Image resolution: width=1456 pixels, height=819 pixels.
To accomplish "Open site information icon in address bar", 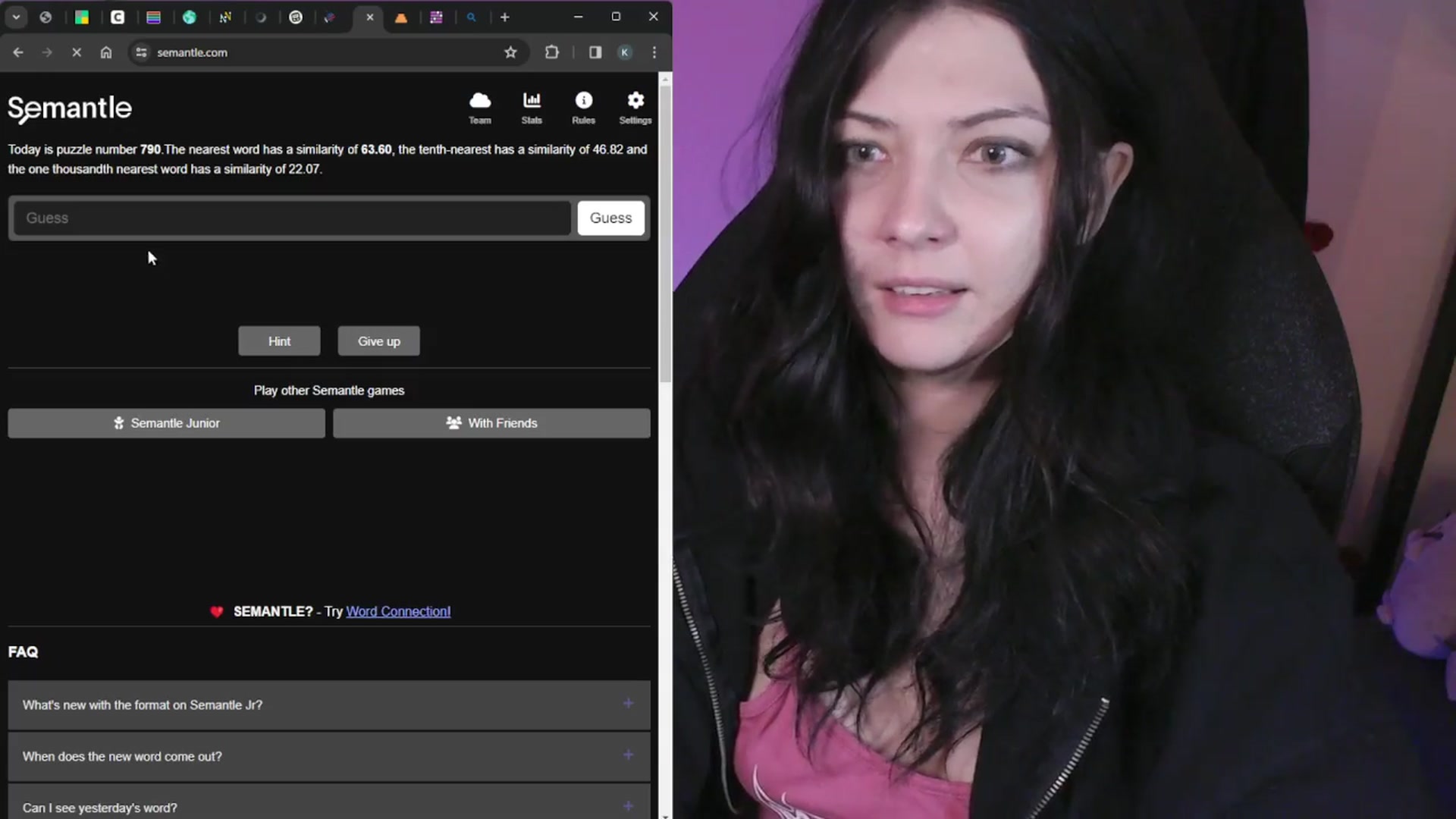I will 141,52.
